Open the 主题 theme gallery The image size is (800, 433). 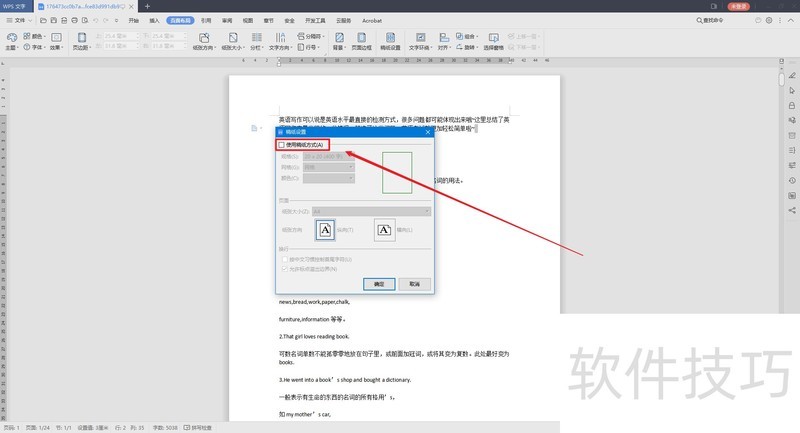[11, 41]
